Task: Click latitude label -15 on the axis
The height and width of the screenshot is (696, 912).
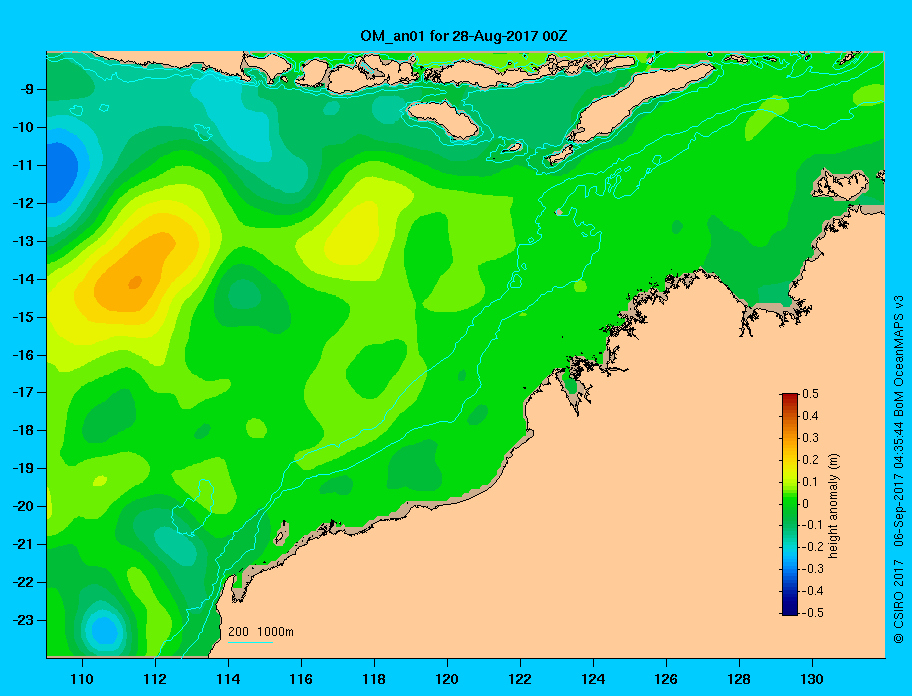Action: coord(24,317)
